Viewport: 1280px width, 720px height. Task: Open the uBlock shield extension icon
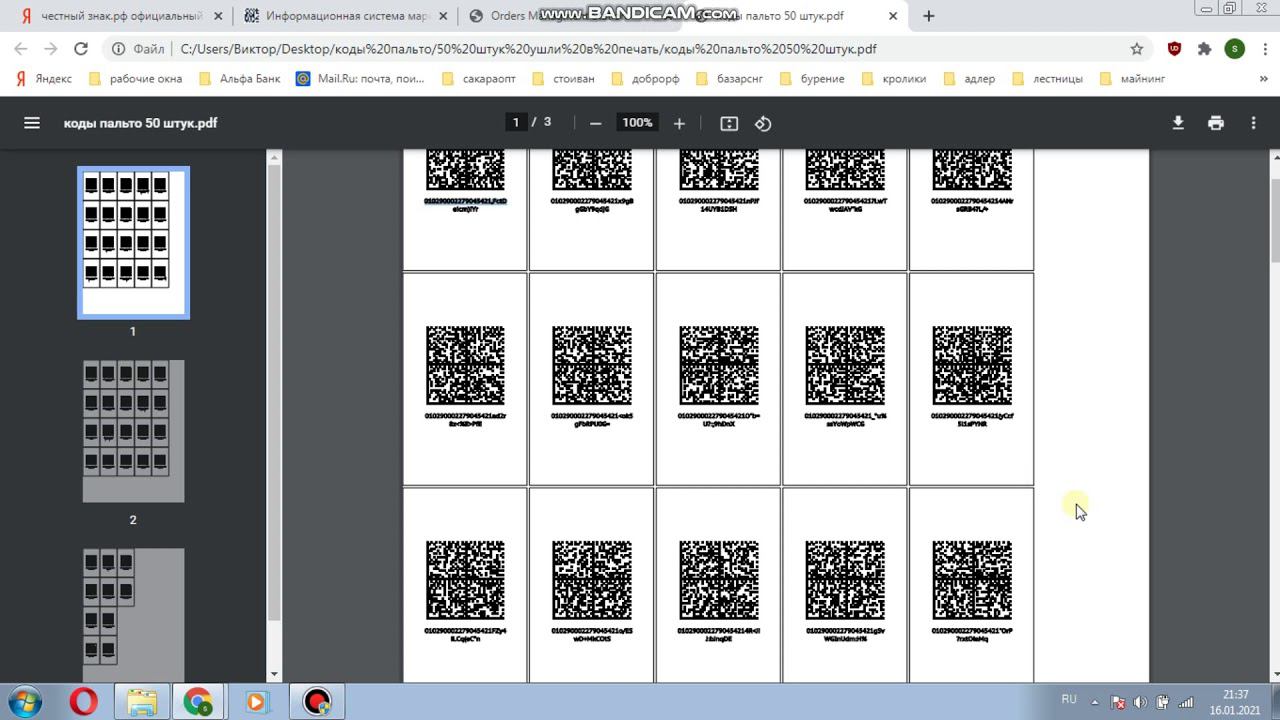[1175, 49]
